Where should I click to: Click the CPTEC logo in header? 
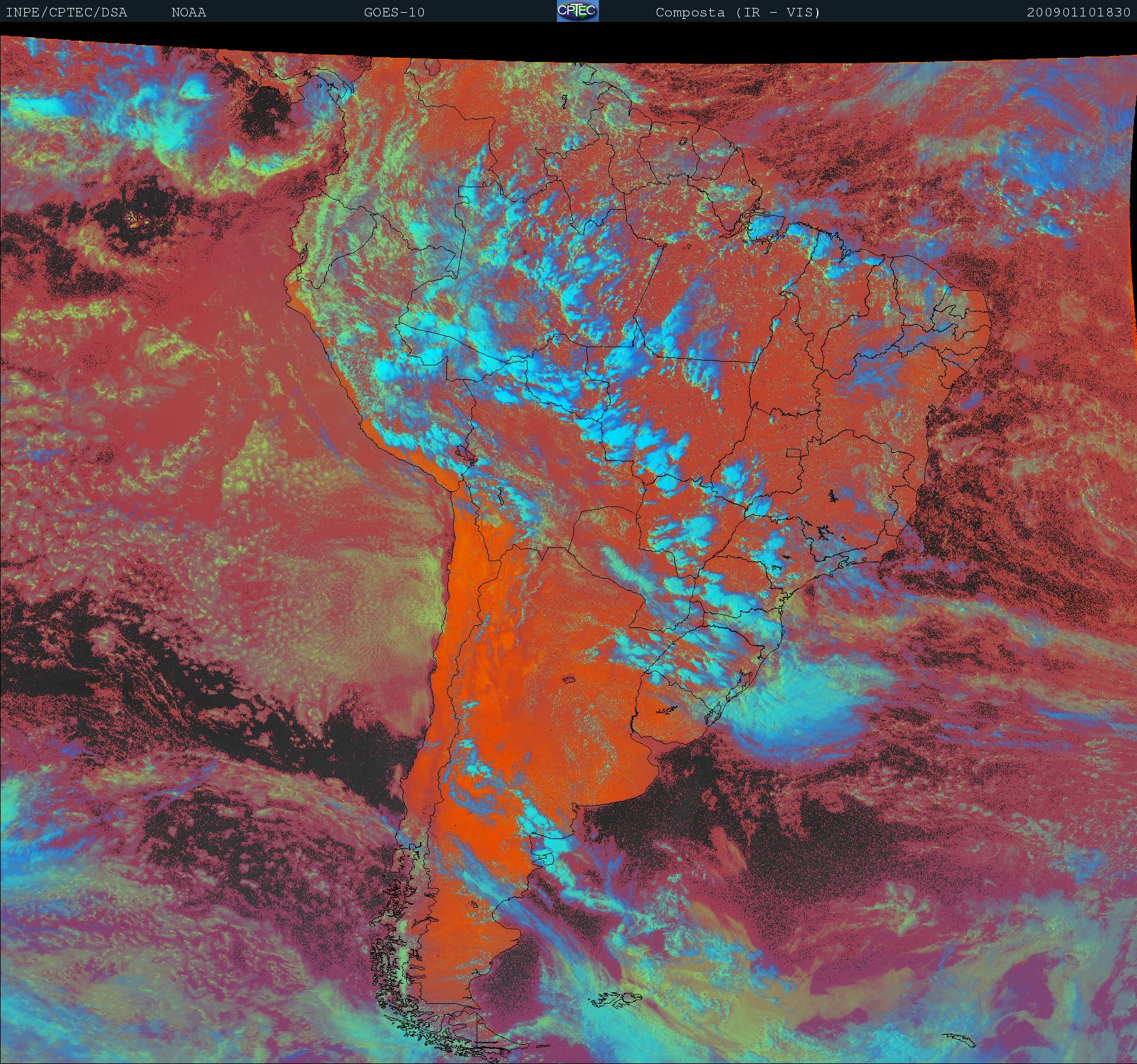[x=578, y=11]
